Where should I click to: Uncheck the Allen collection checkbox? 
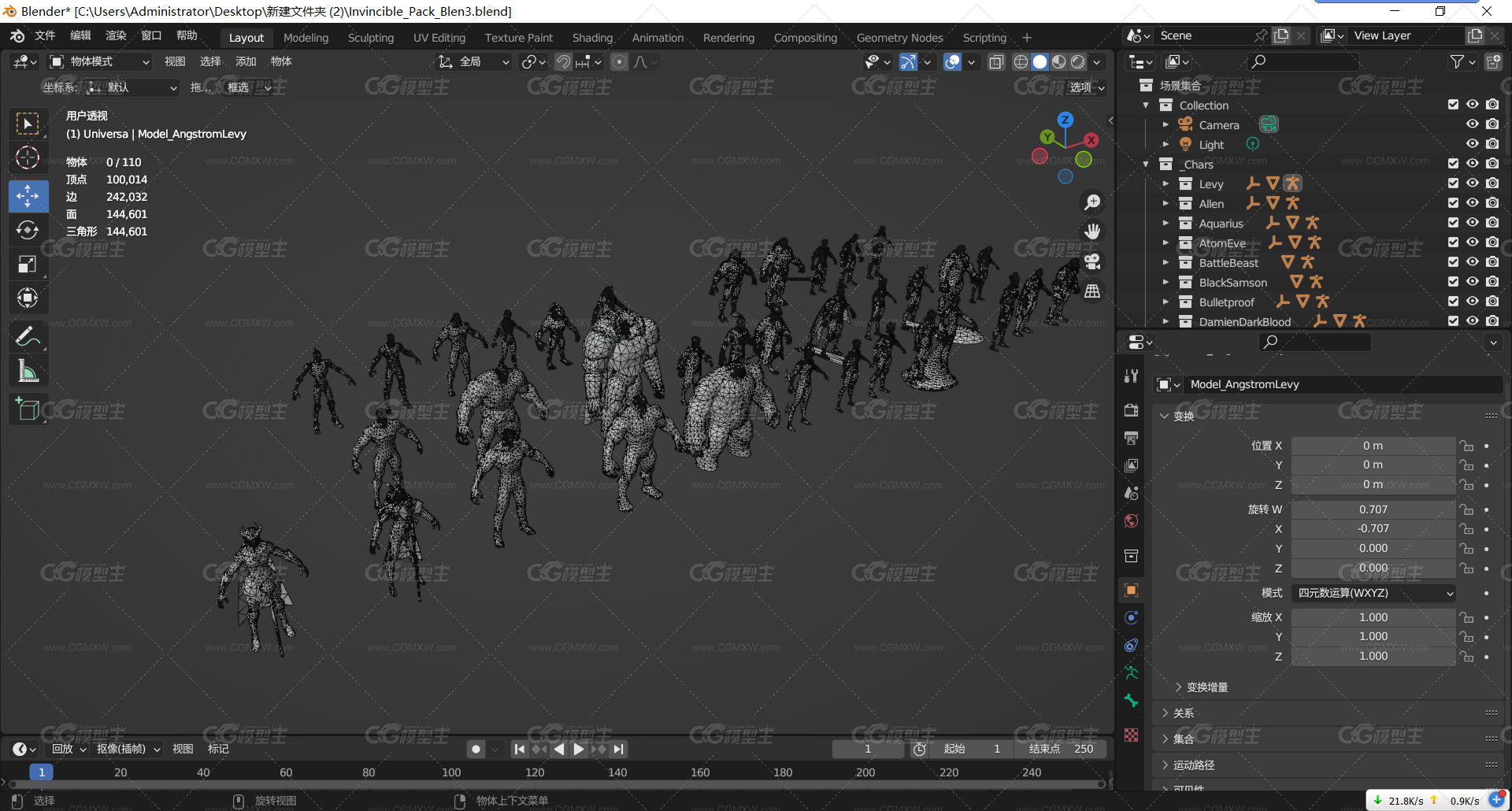tap(1453, 203)
